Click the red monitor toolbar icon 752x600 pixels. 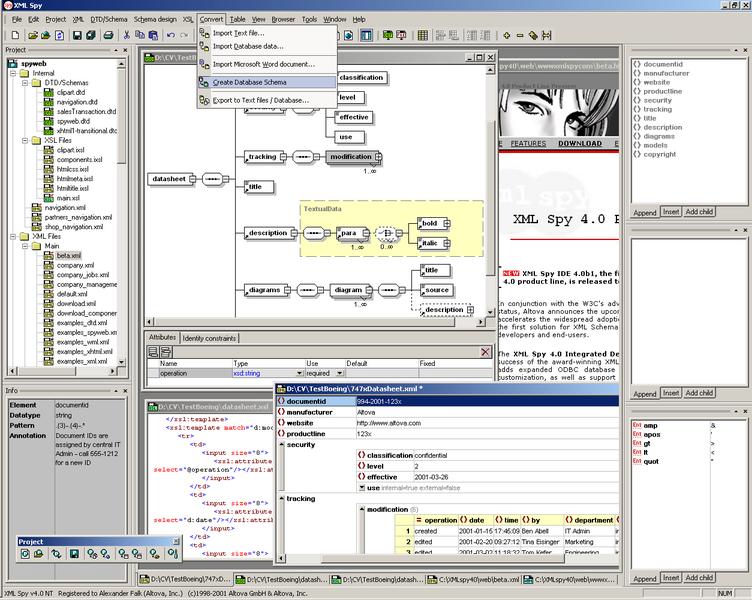(401, 35)
